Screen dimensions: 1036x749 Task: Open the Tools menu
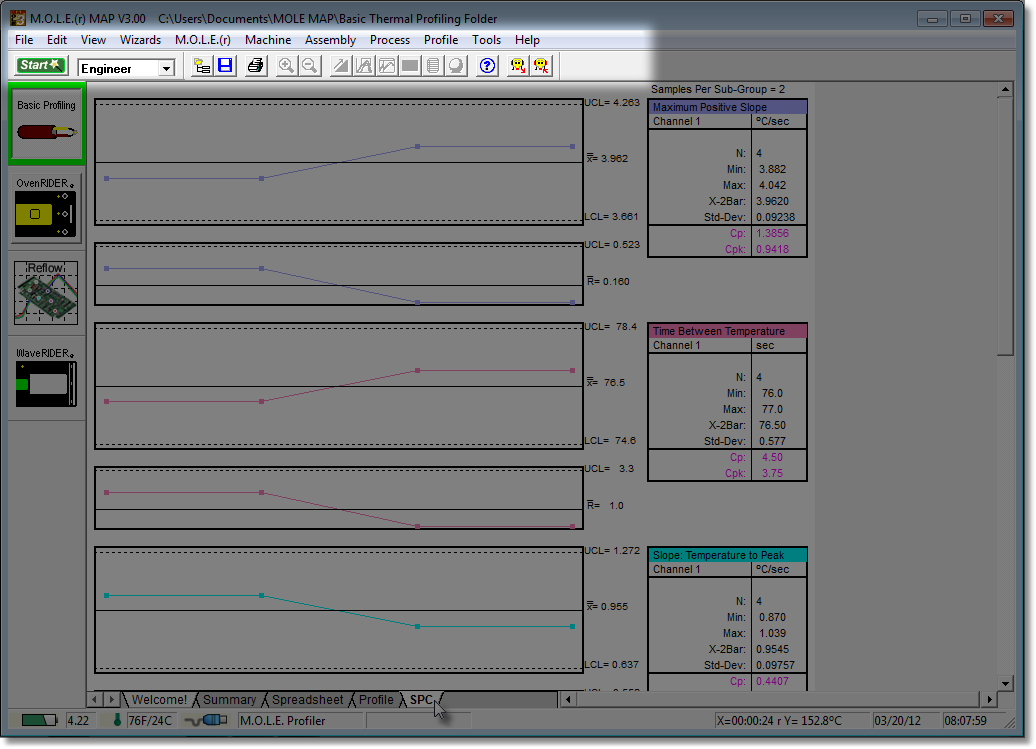pos(486,40)
